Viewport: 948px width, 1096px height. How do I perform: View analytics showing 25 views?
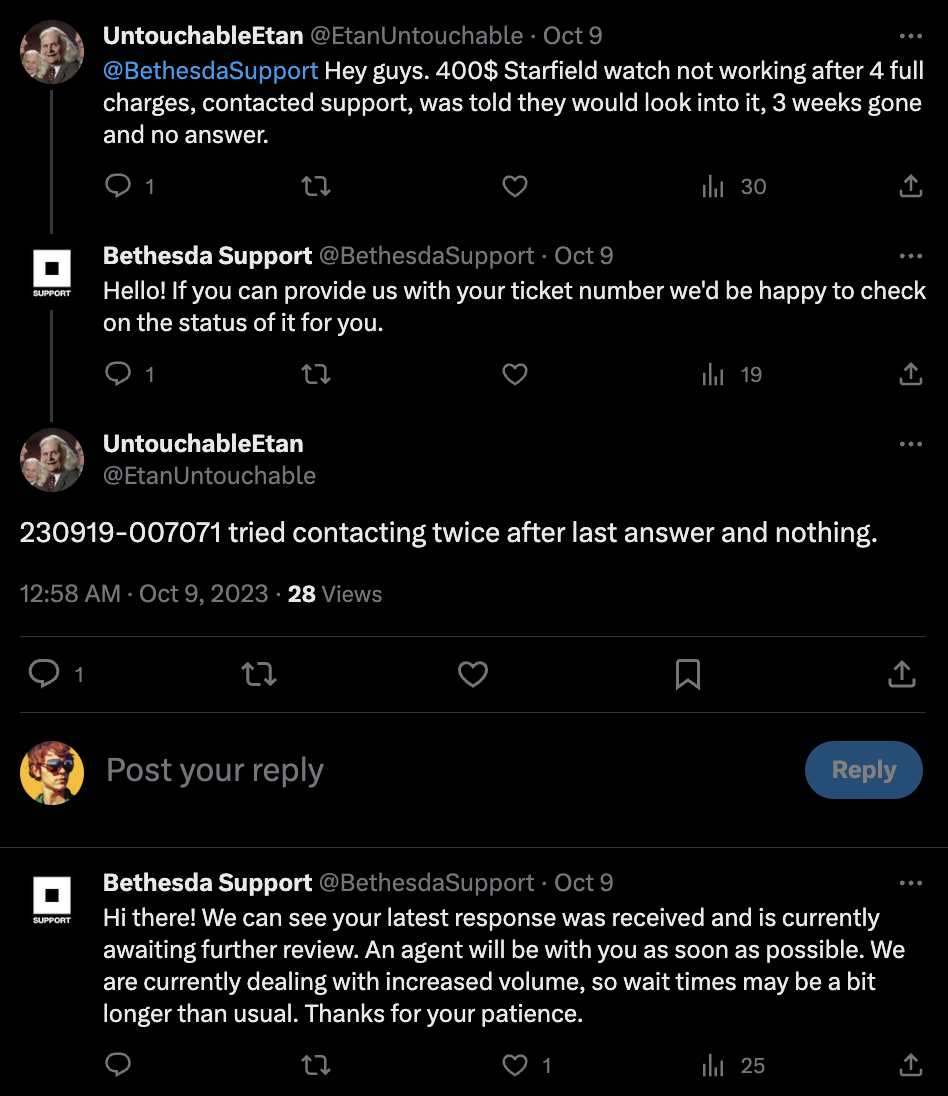tap(734, 1065)
